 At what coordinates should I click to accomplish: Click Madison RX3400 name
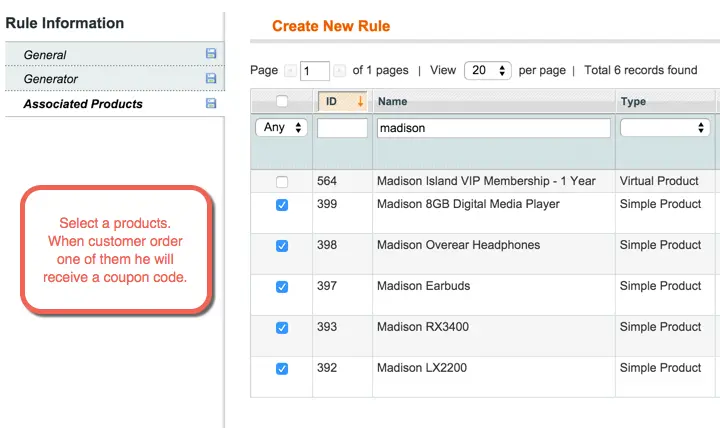423,327
